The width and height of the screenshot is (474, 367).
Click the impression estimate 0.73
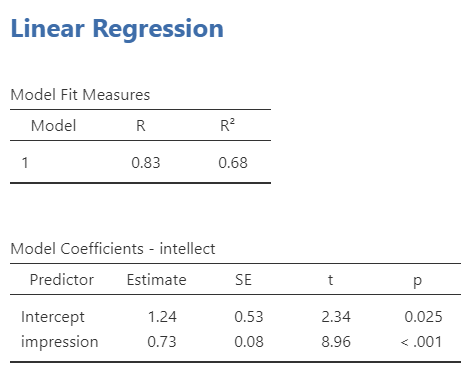162,342
